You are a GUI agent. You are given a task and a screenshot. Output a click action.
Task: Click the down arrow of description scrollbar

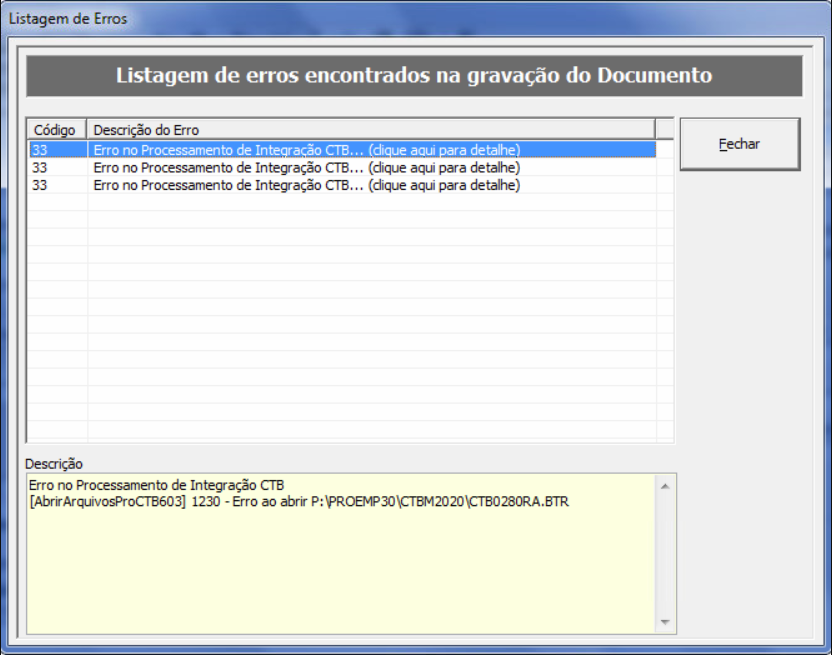pyautogui.click(x=665, y=622)
